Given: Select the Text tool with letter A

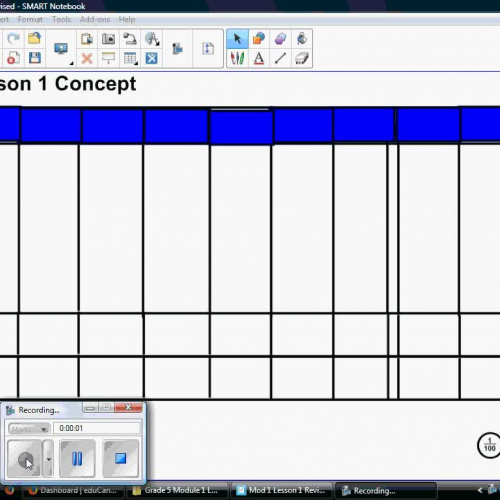Looking at the screenshot, I should coord(259,58).
